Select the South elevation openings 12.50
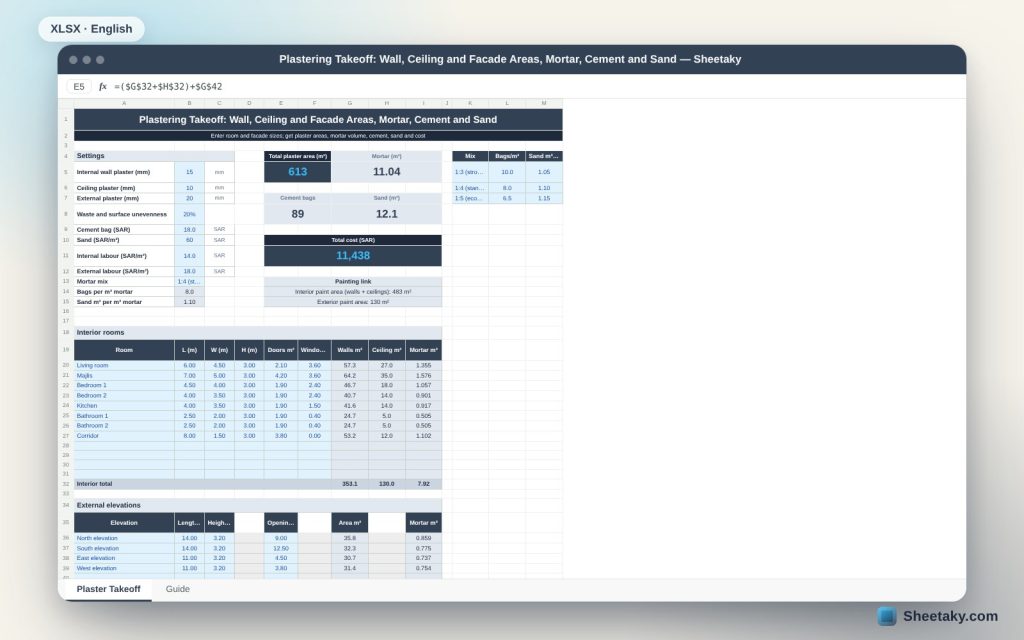Screen dimensions: 1024x640 point(281,549)
